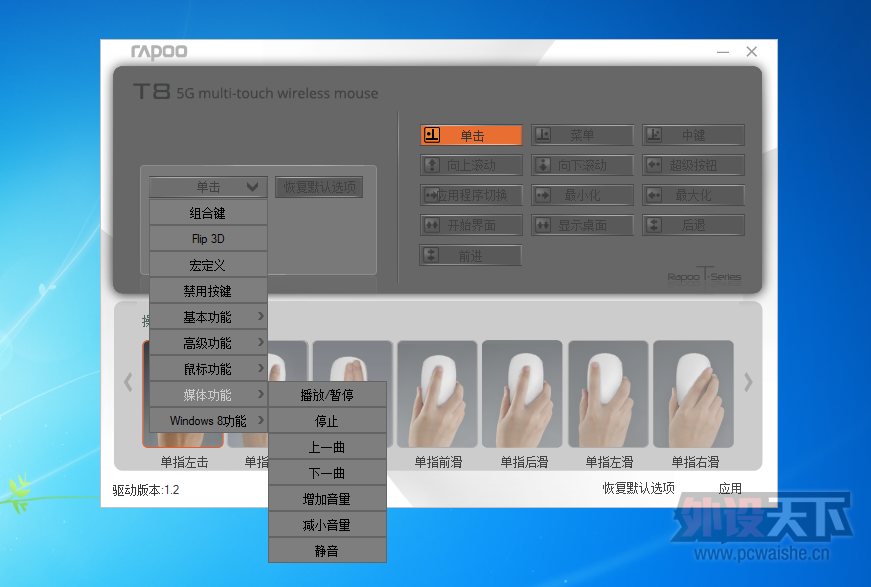The height and width of the screenshot is (587, 871).
Task: Click the bottom 恢复默认选项 link
Action: coord(639,488)
